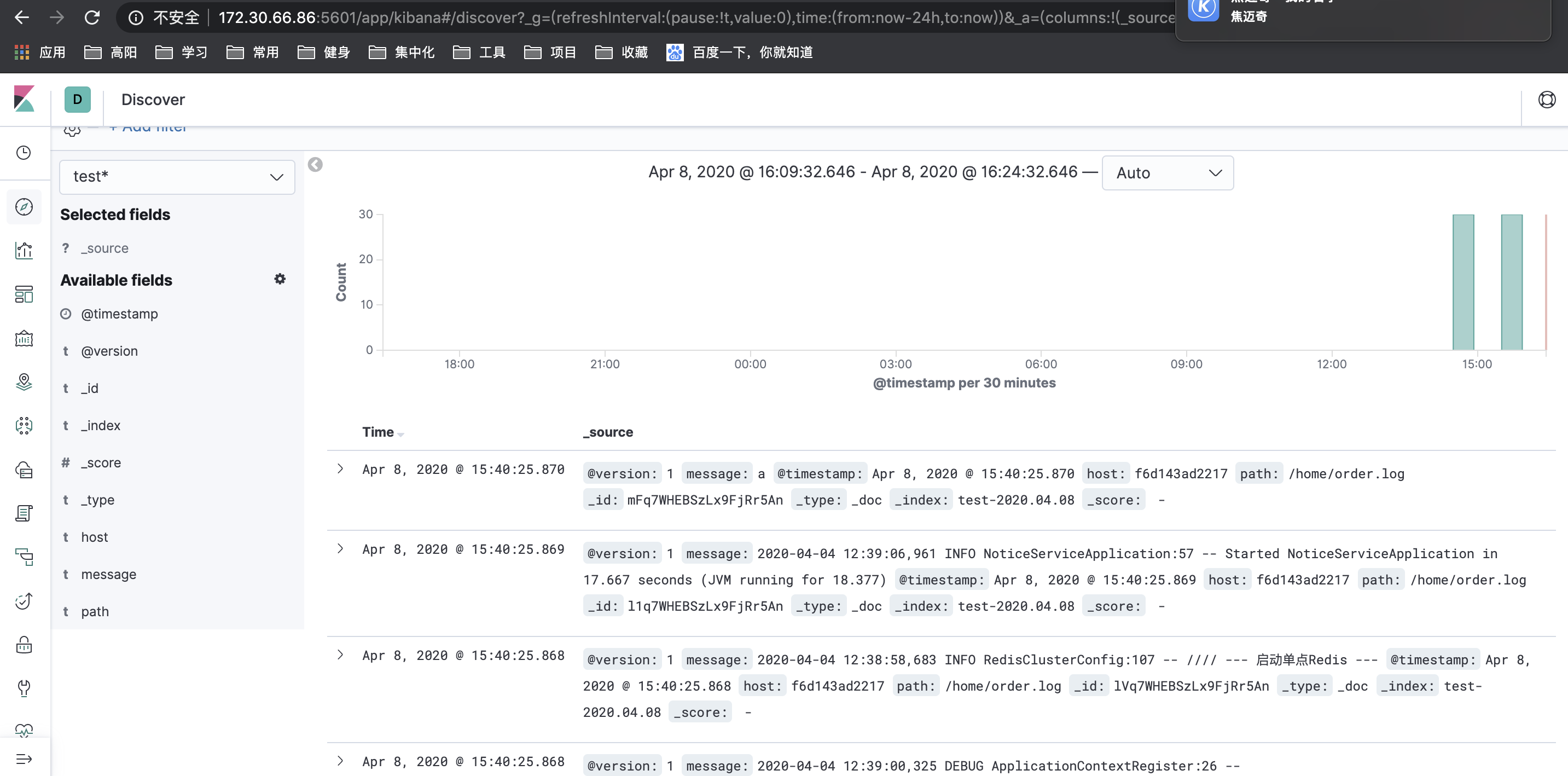Click the Kibana logo icon
The height and width of the screenshot is (776, 1568).
25,99
